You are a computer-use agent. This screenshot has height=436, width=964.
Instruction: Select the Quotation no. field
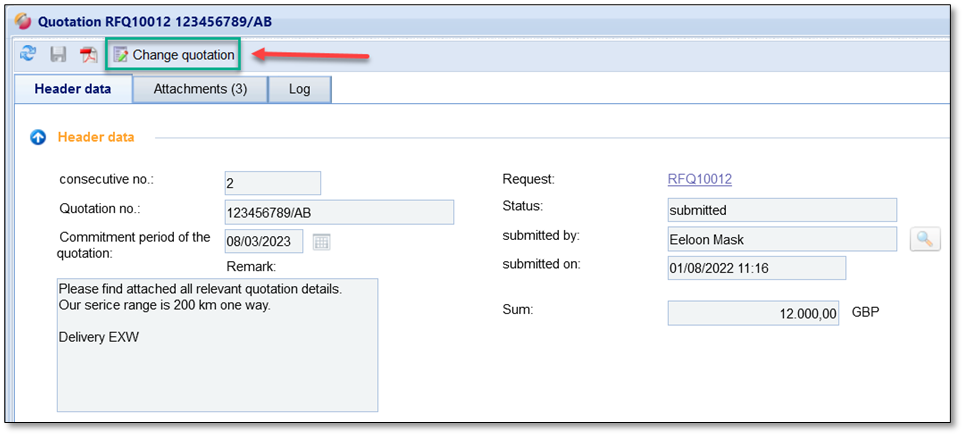pos(339,212)
